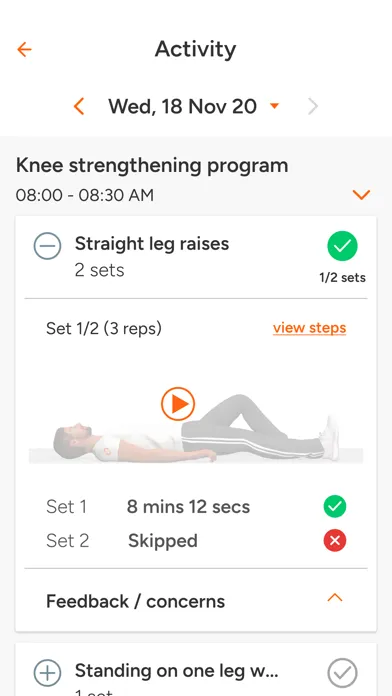Go to the previous day
The image size is (392, 696).
[79, 107]
